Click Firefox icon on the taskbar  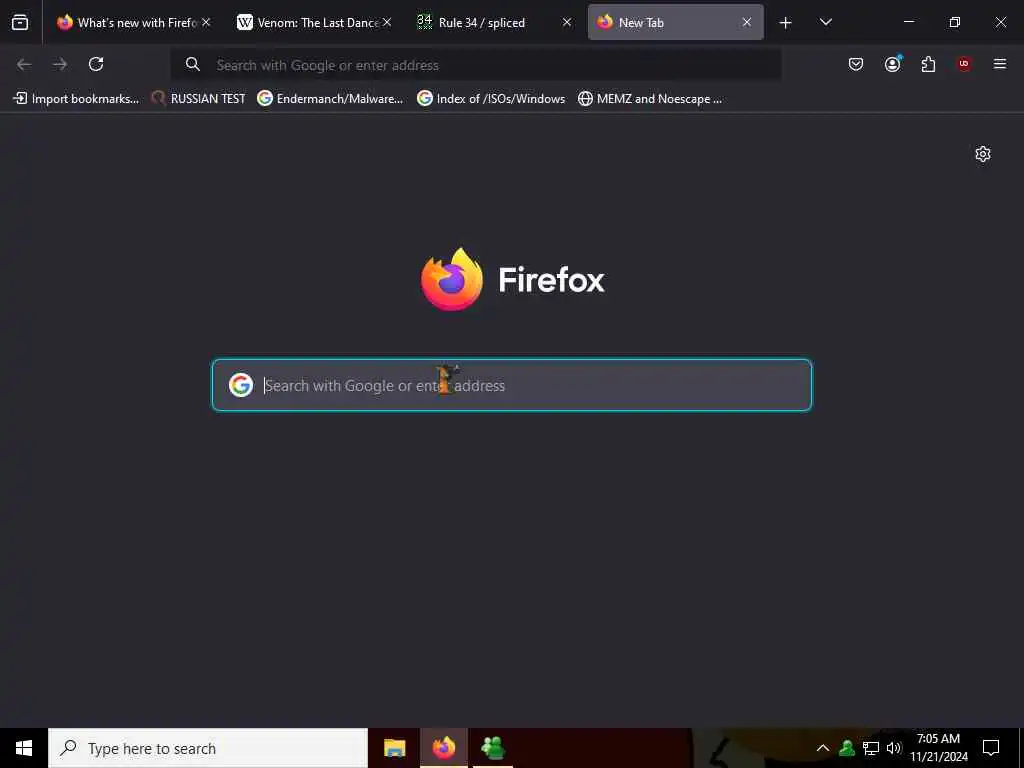point(443,748)
